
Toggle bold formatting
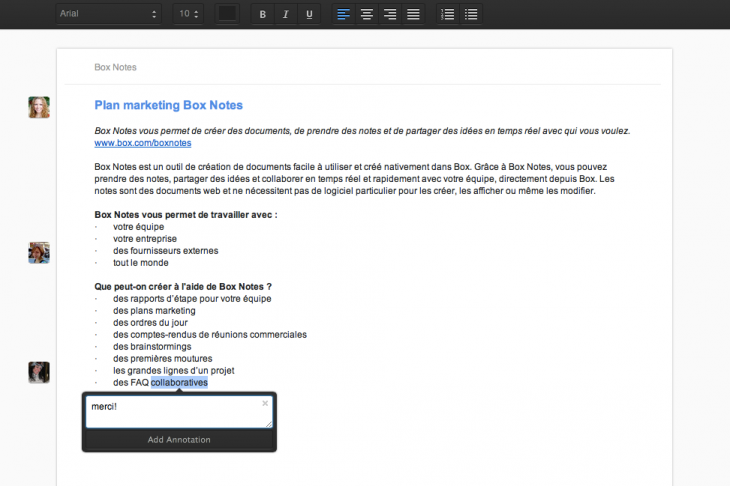click(263, 14)
